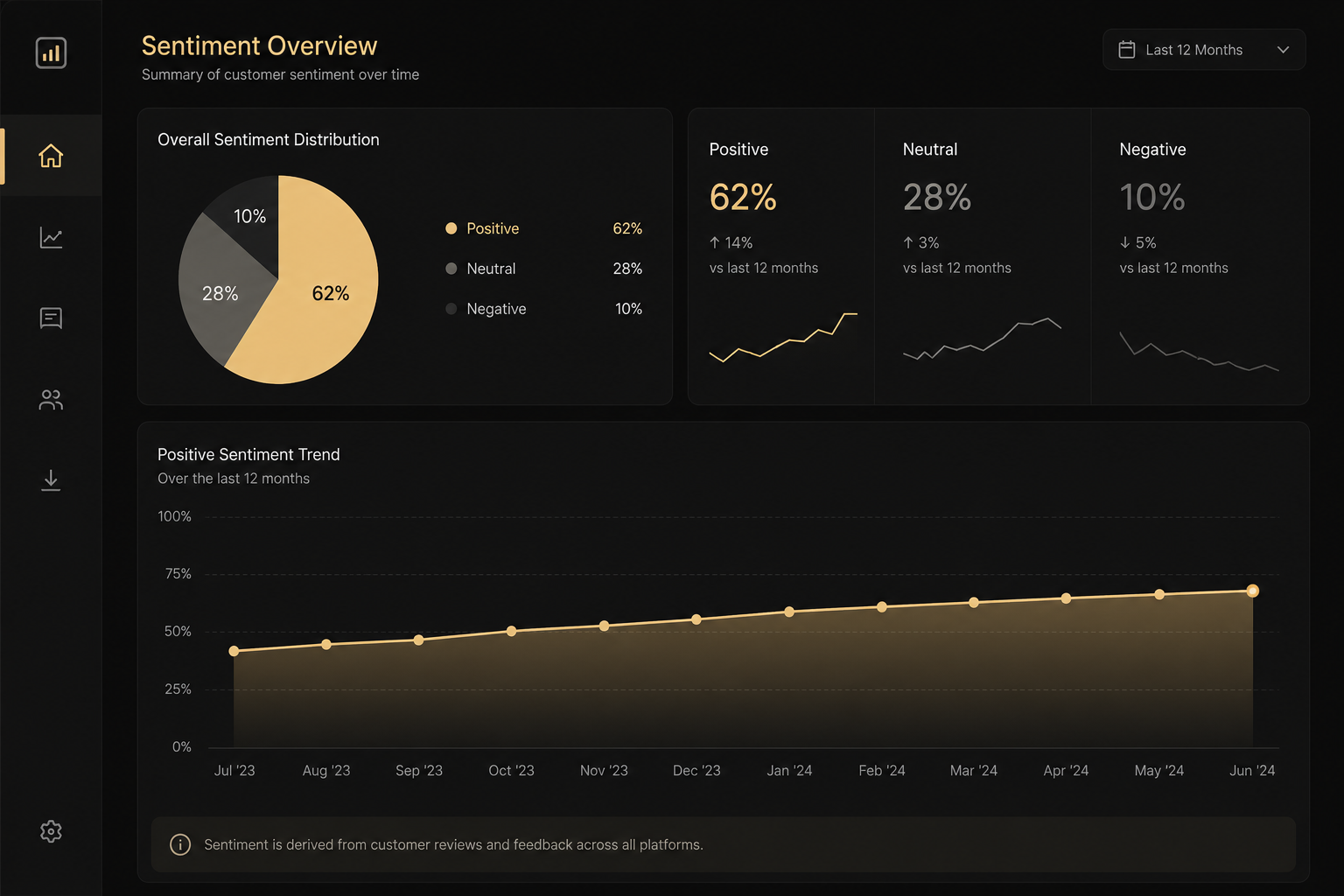Click the down arrow beside 5%
The width and height of the screenshot is (1344, 896).
click(x=1125, y=242)
